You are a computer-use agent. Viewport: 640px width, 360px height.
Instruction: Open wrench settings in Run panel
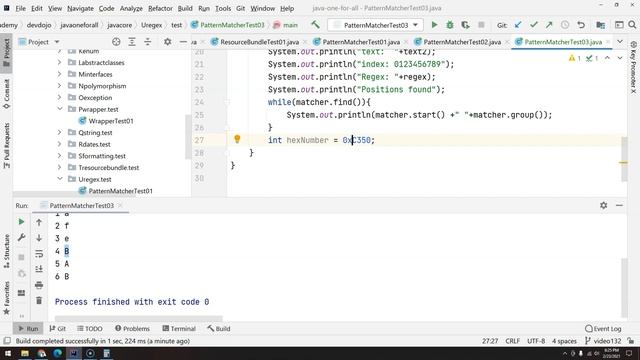[21, 238]
